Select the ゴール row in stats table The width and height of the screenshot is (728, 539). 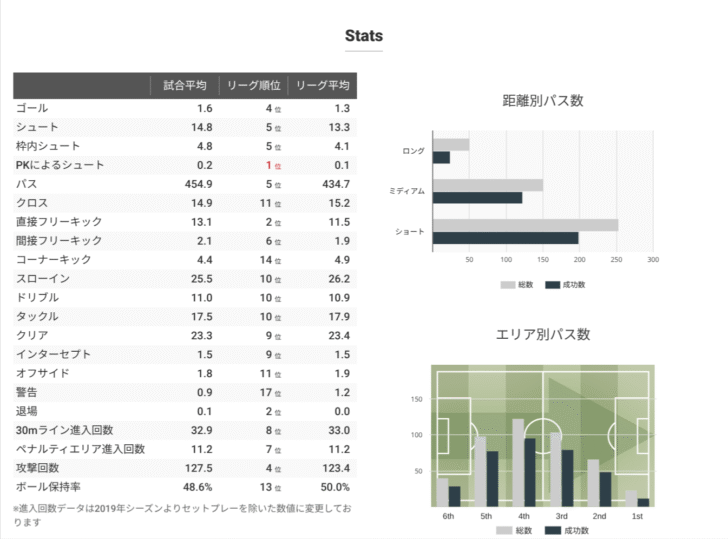(185, 108)
